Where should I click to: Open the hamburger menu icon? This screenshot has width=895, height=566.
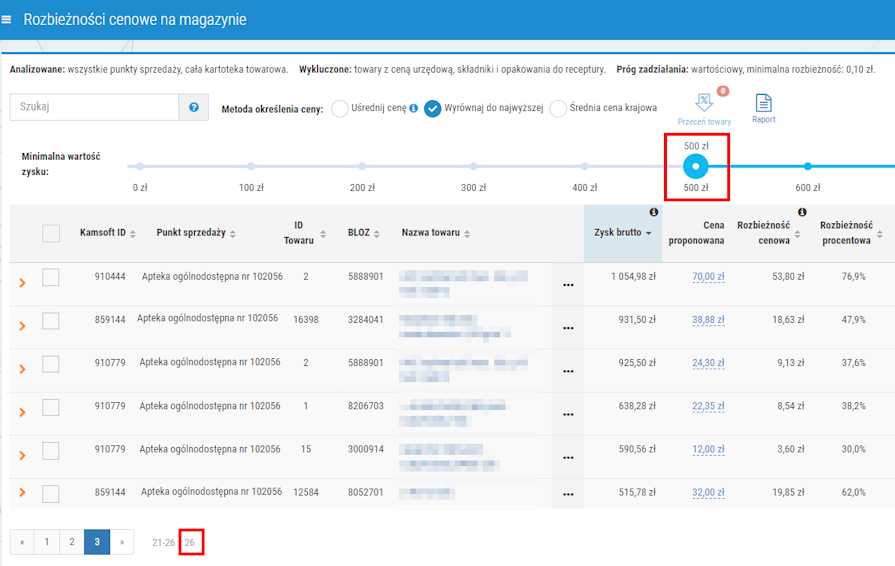point(8,20)
